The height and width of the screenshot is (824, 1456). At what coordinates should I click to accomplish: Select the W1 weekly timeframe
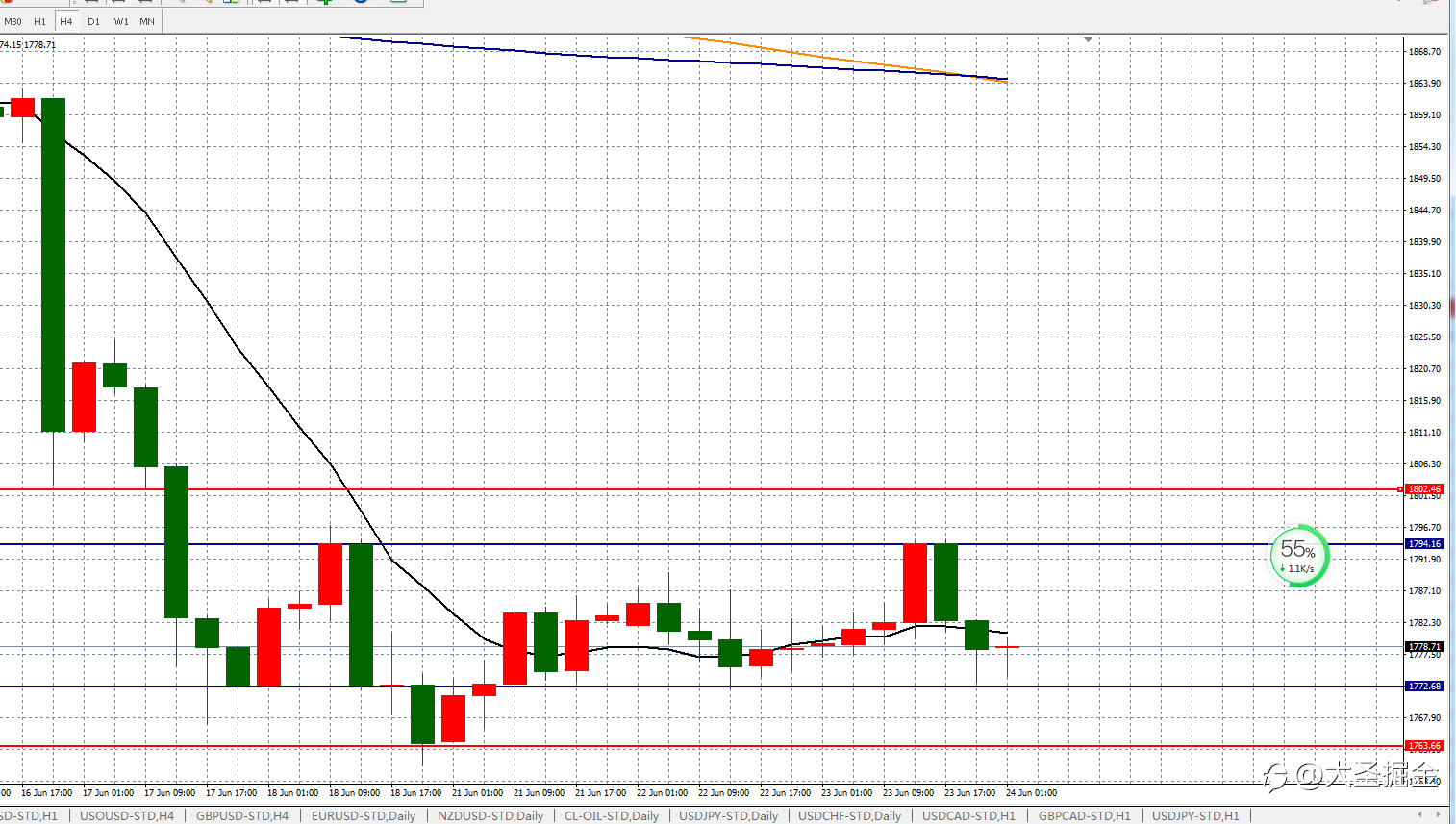121,21
